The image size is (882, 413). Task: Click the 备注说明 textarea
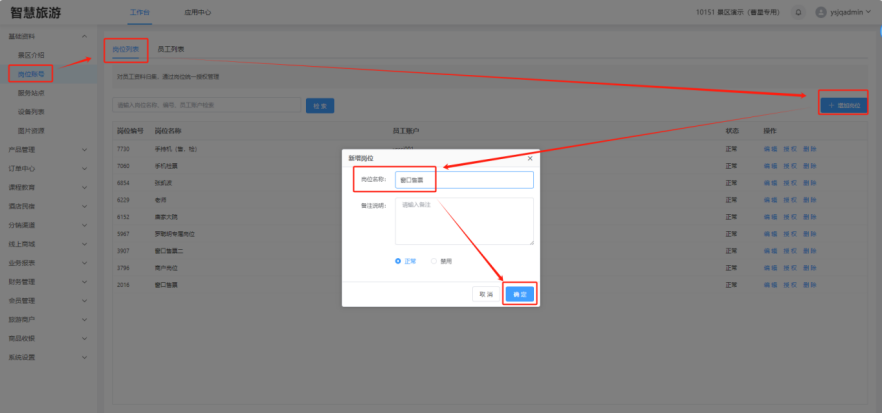point(464,220)
